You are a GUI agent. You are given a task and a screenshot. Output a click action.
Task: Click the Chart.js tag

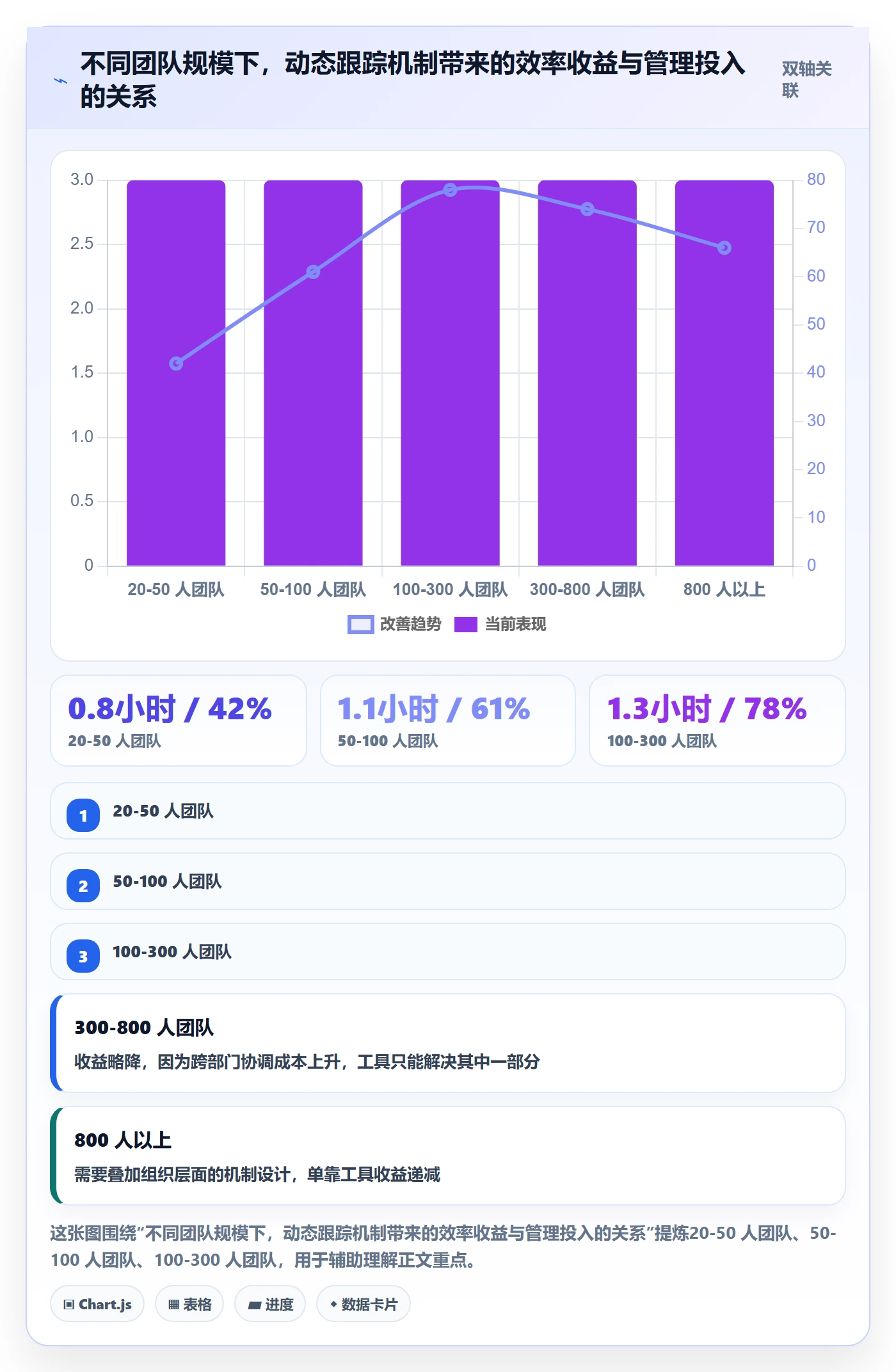click(97, 1304)
